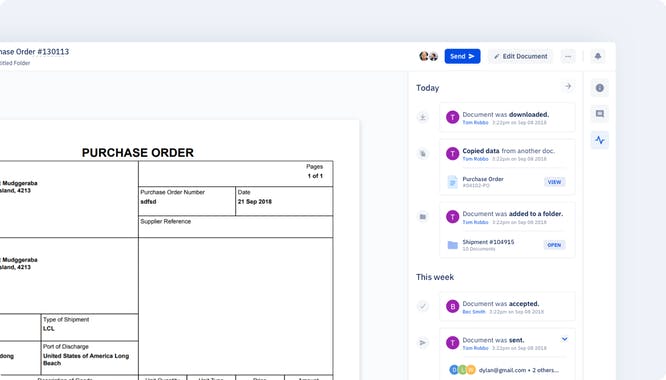Click the T avatar on 'Copied data' entry

(x=452, y=154)
